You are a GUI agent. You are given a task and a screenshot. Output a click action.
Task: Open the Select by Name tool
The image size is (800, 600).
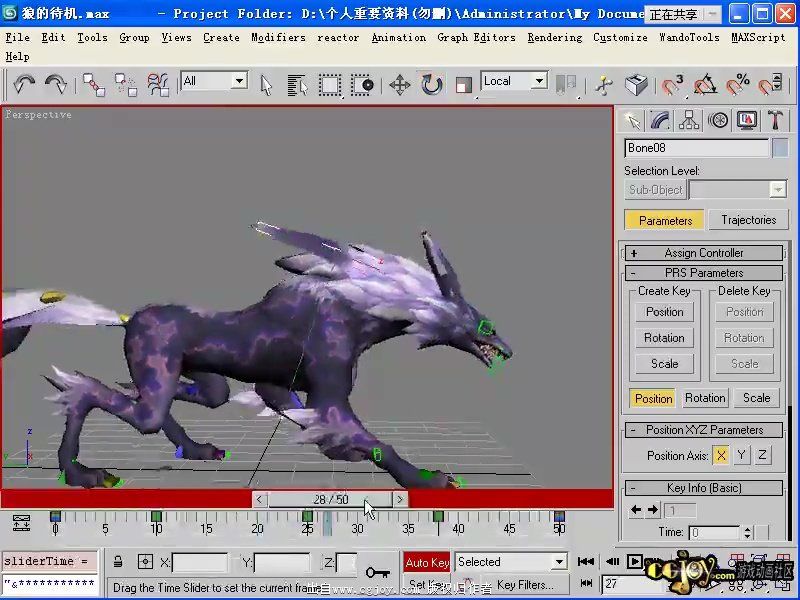click(x=297, y=85)
